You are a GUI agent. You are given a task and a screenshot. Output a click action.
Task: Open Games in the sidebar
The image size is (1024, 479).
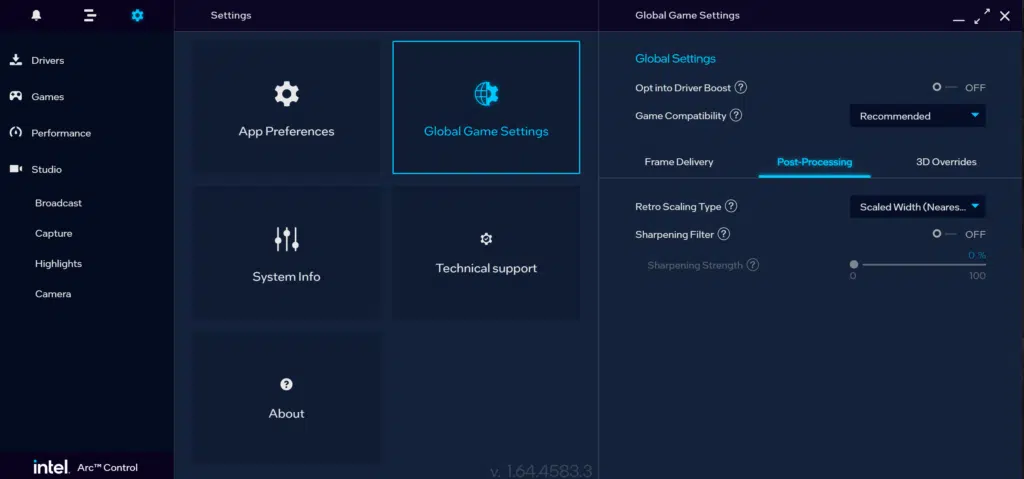point(48,97)
